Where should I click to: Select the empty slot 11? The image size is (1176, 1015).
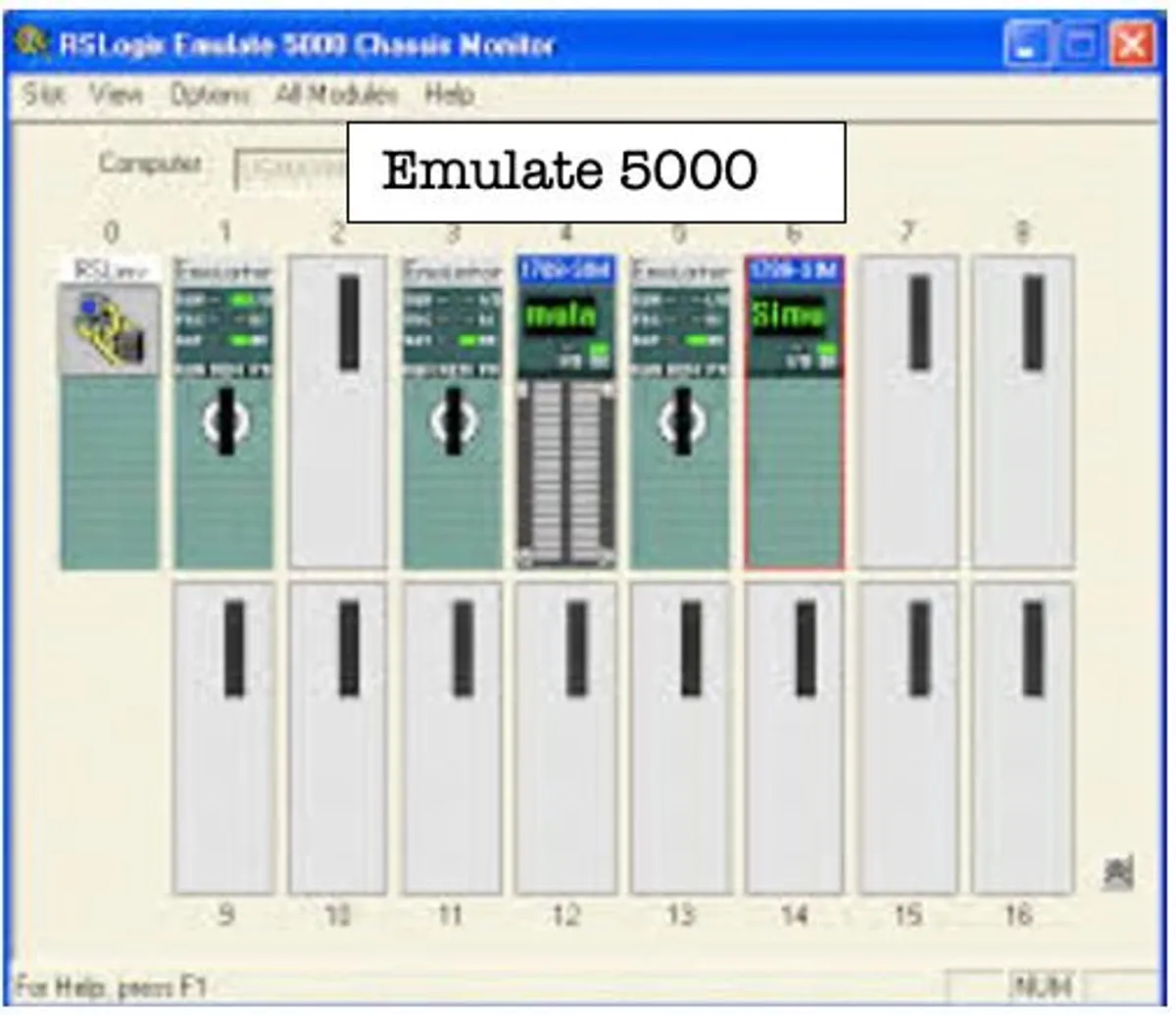[452, 738]
